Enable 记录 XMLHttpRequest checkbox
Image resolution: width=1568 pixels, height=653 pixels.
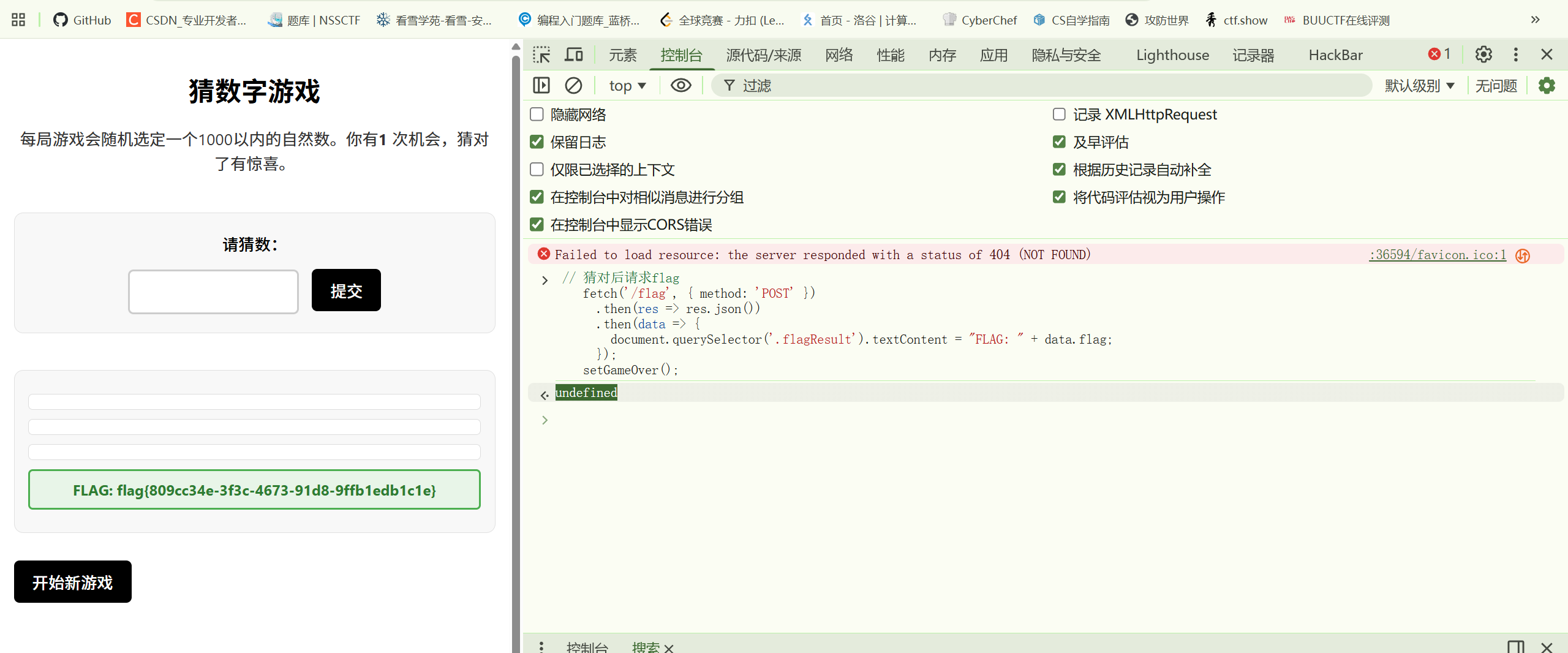(x=1059, y=114)
